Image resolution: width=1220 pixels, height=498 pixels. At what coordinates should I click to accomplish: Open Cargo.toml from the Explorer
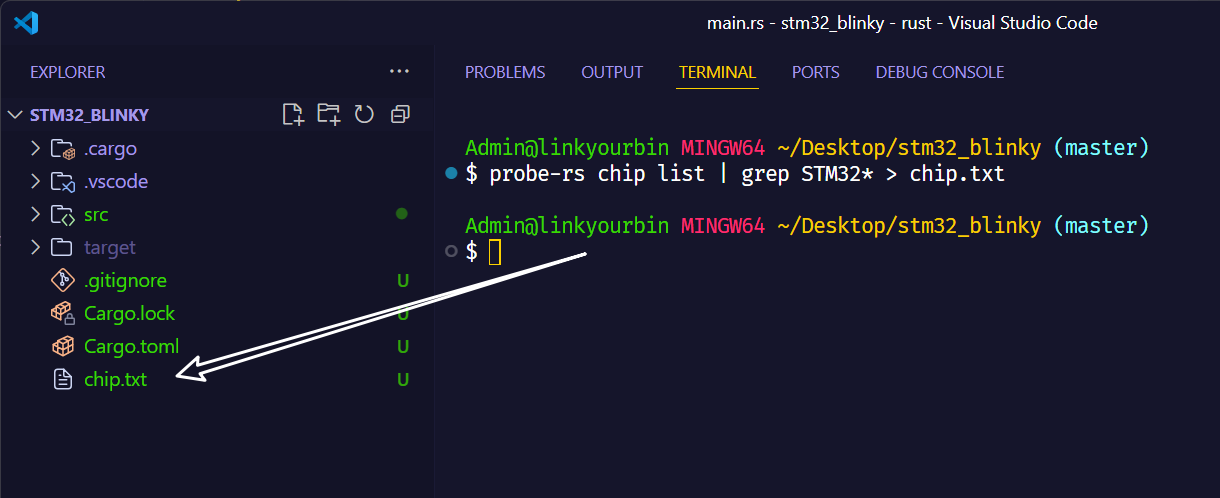[131, 347]
